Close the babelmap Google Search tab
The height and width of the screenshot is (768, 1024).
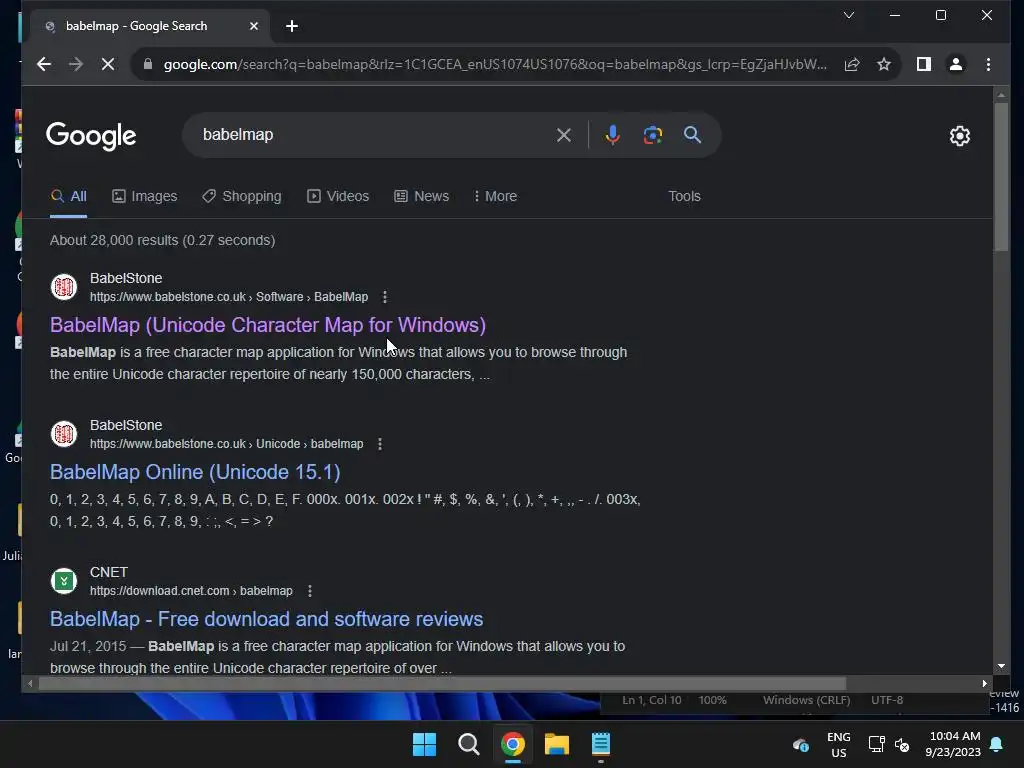[254, 26]
